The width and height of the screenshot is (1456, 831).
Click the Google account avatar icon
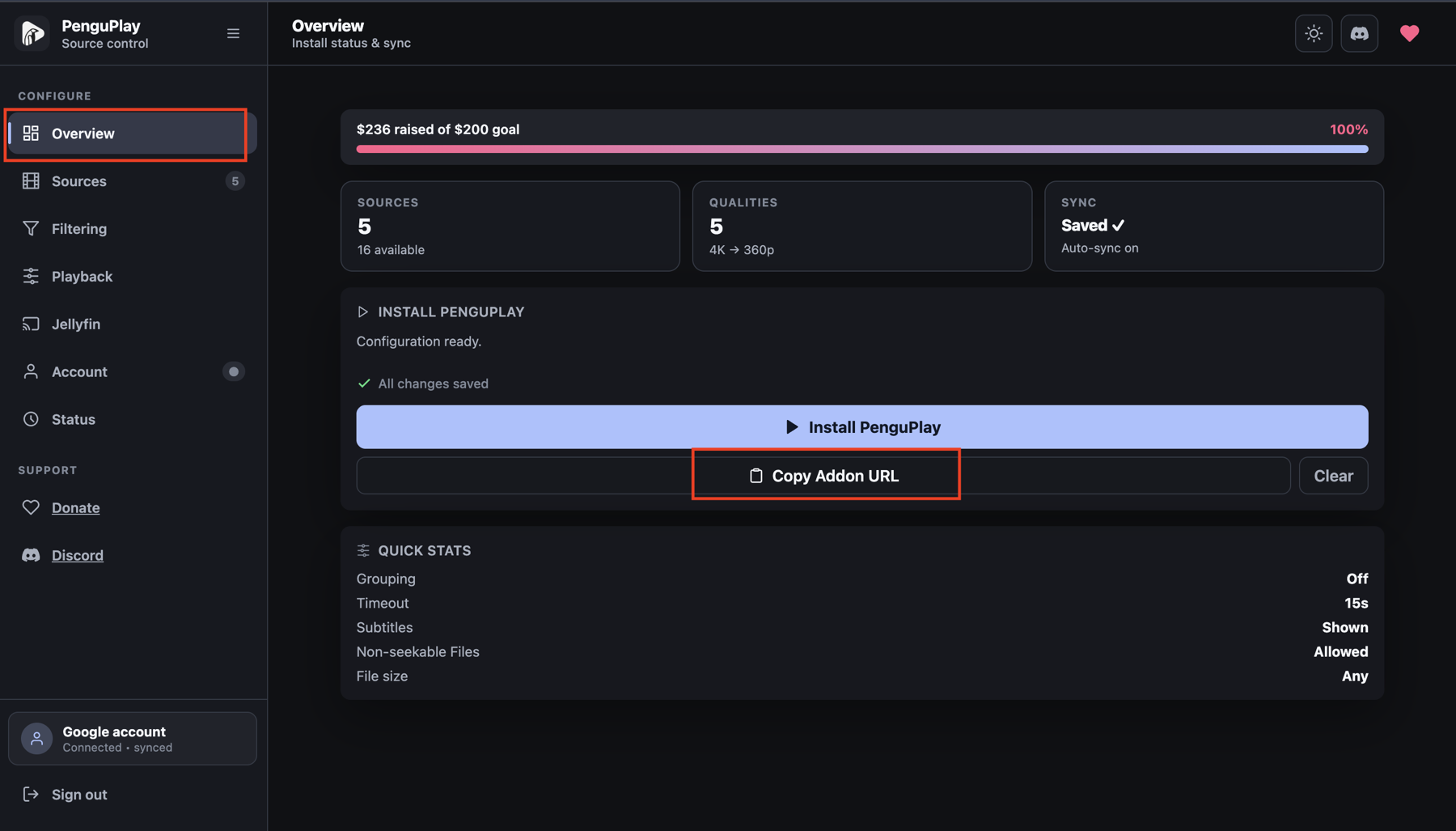click(36, 739)
